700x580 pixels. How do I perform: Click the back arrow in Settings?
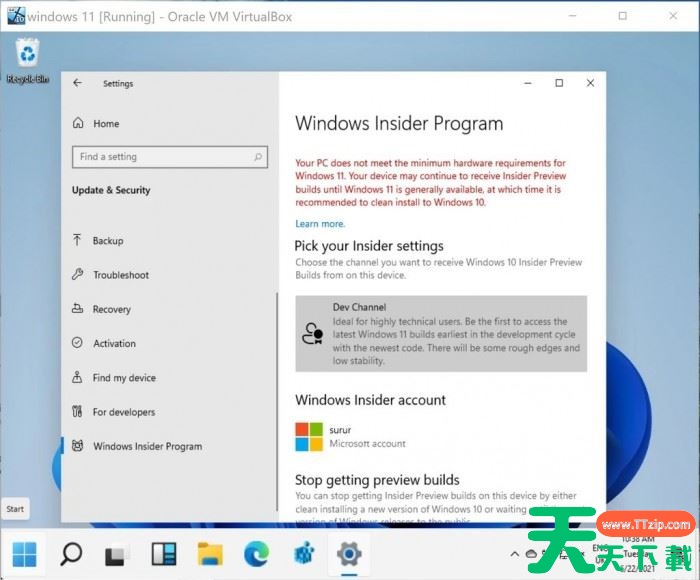pos(78,83)
